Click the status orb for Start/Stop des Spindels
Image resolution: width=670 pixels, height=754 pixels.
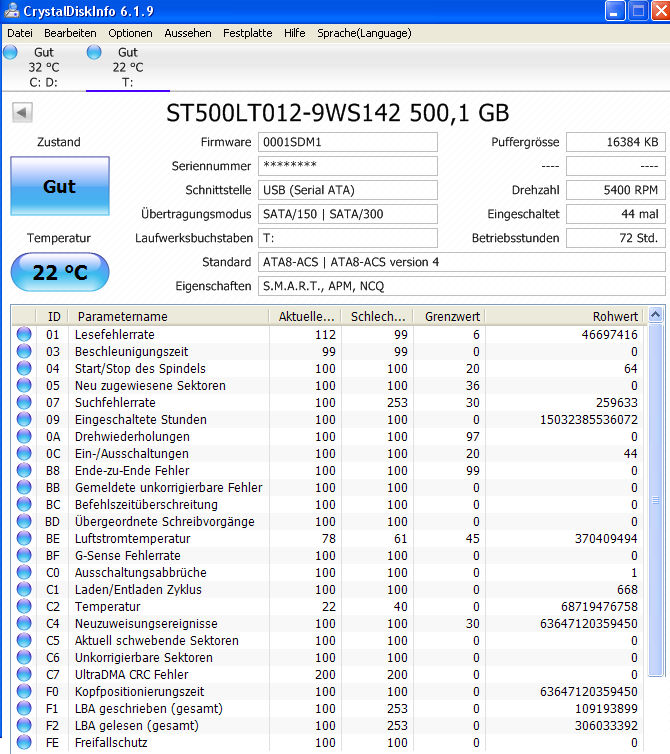click(24, 368)
